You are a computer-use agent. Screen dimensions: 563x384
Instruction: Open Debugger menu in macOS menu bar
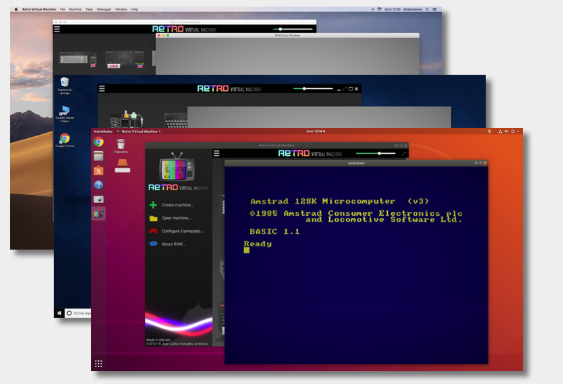tap(104, 9)
